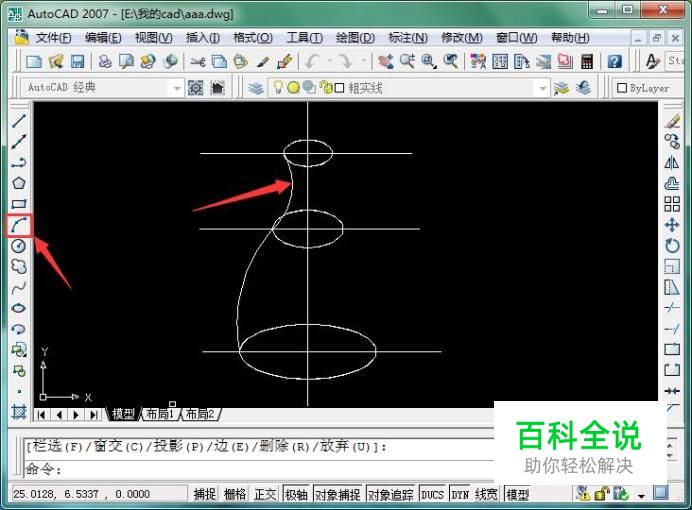Select the Trim modify tool
The height and width of the screenshot is (510, 692).
[672, 308]
